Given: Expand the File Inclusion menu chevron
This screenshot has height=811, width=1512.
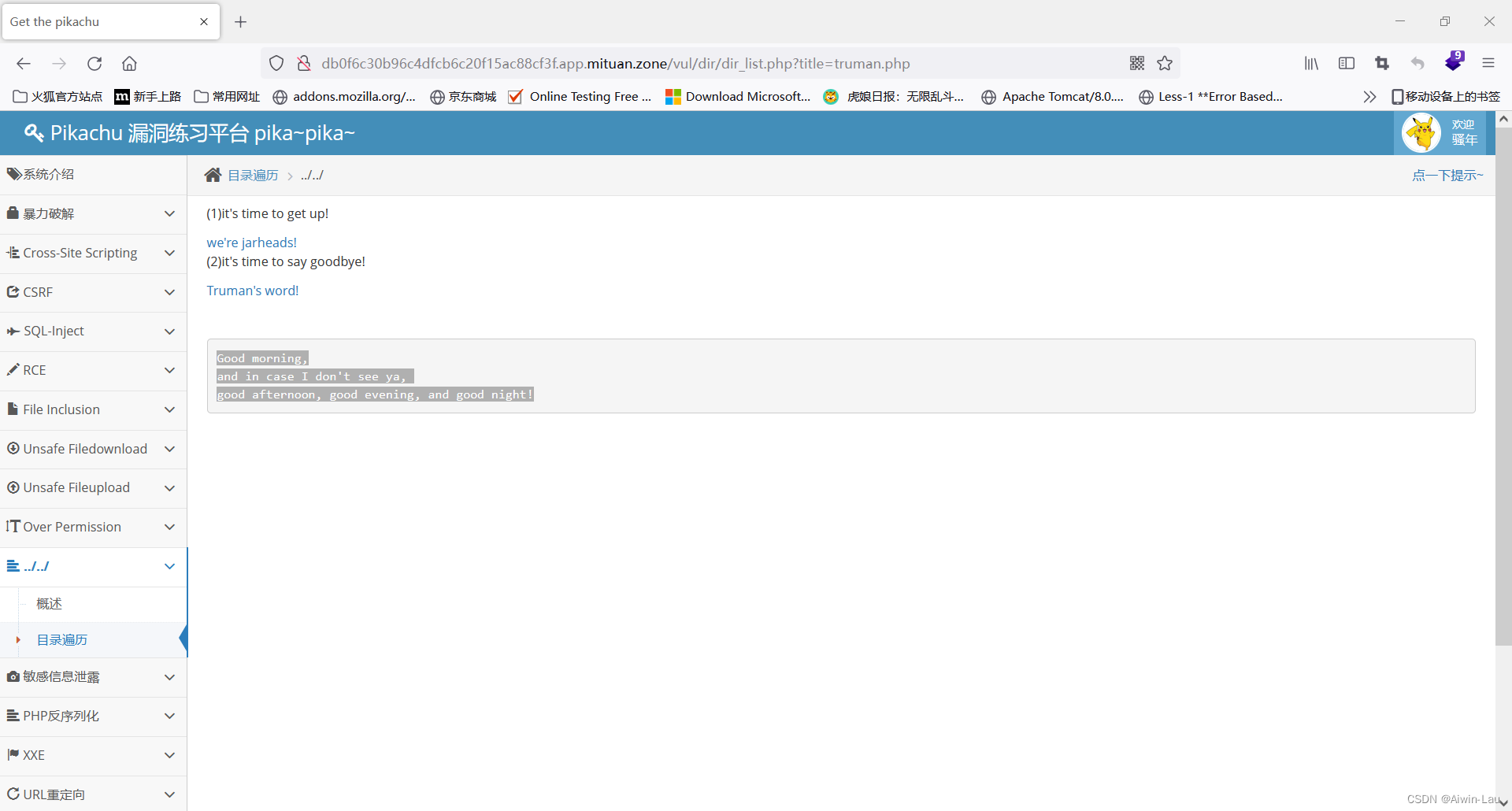Looking at the screenshot, I should point(169,409).
